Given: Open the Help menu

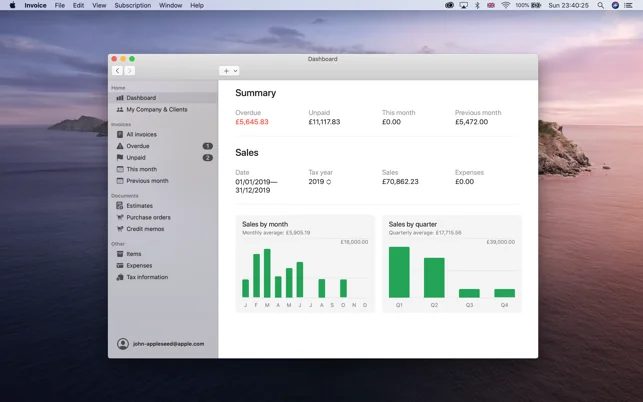Looking at the screenshot, I should click(197, 5).
